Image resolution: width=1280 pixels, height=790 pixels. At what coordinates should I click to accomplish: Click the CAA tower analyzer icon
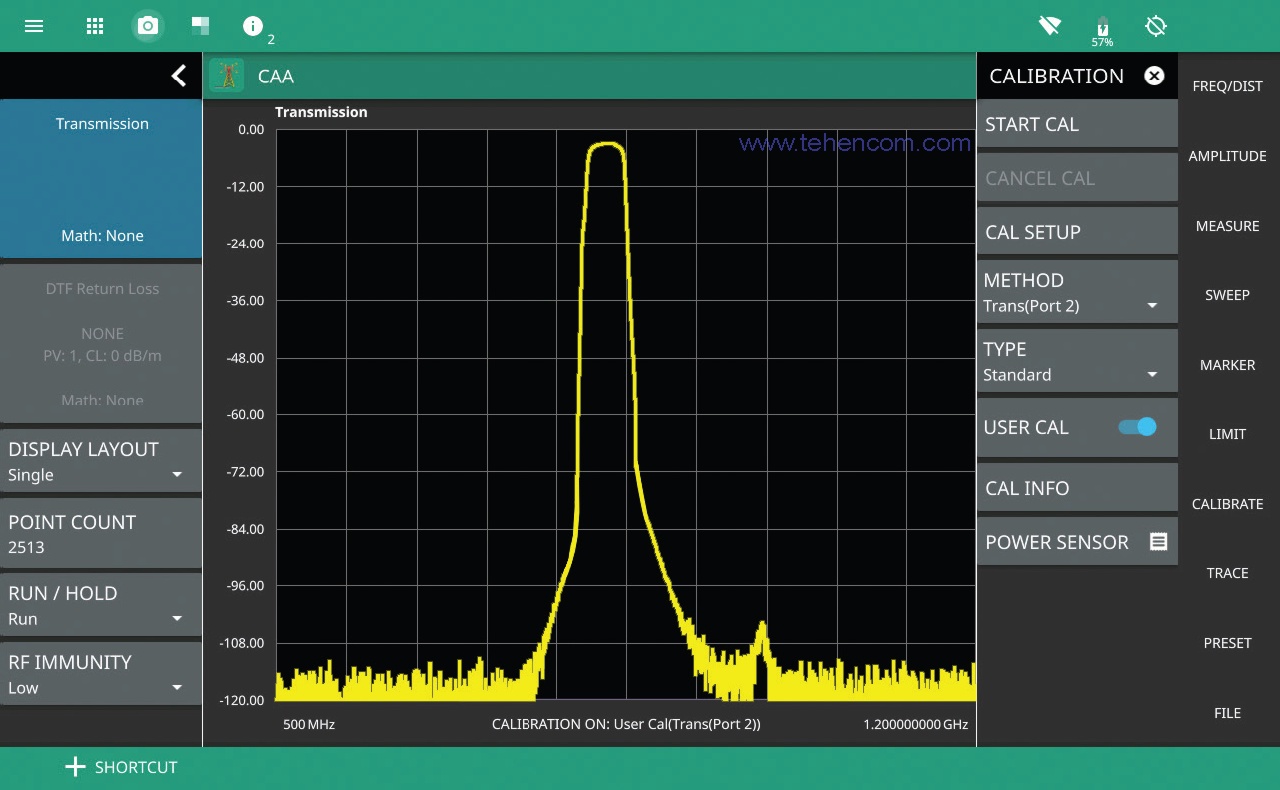click(x=227, y=76)
